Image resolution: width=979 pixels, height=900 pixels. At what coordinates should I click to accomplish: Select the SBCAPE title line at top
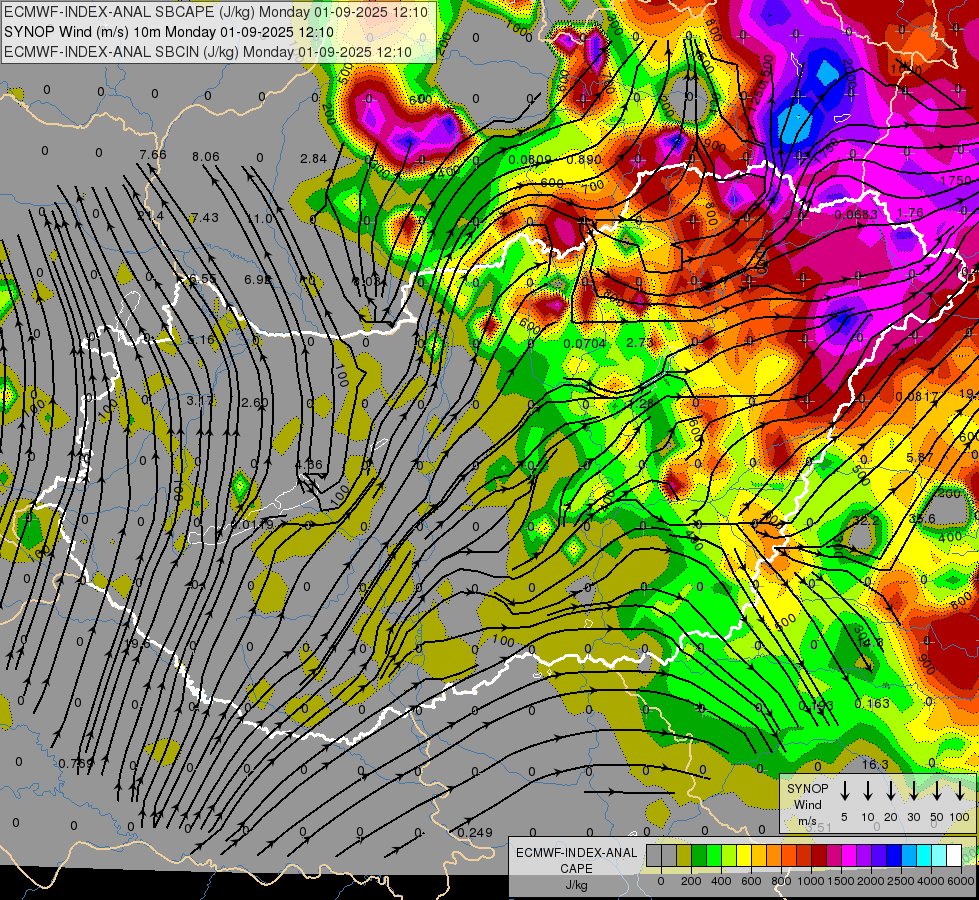pos(216,12)
